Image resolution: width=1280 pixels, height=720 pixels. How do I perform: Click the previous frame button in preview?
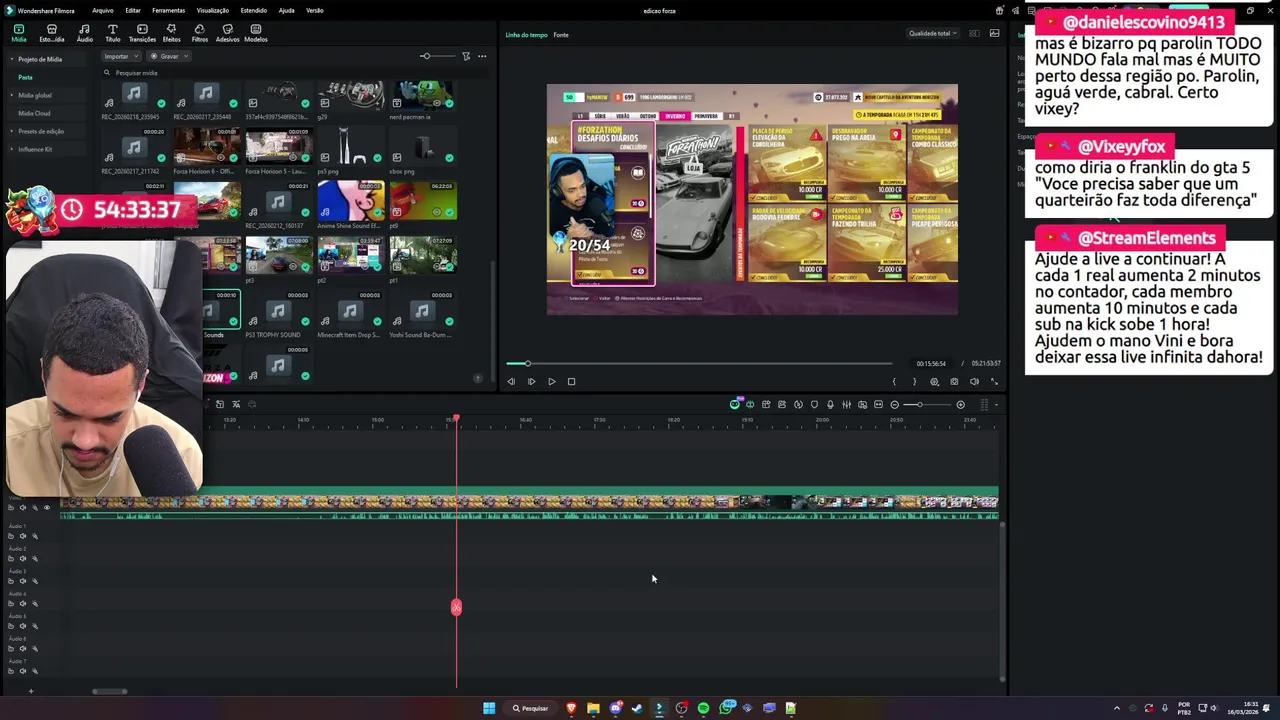click(511, 381)
